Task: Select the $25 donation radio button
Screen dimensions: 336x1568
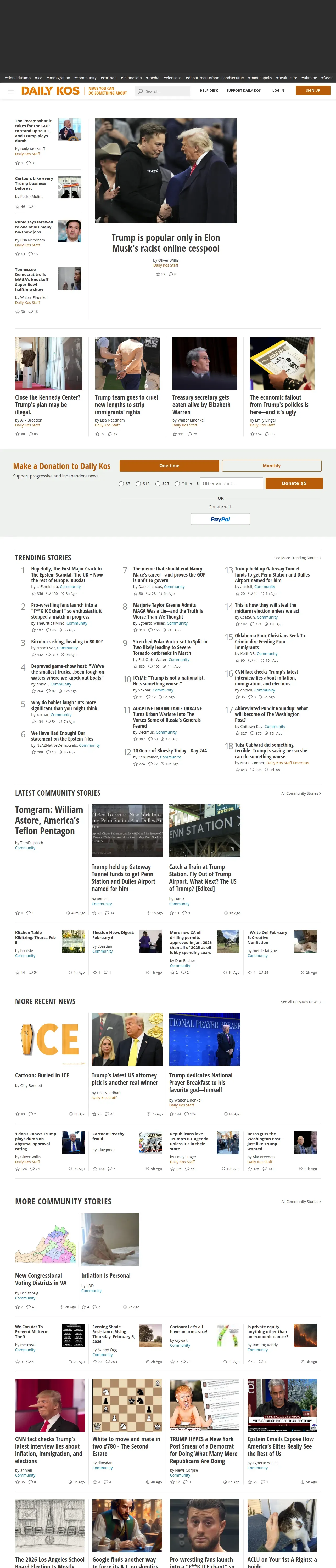Action: 158,484
